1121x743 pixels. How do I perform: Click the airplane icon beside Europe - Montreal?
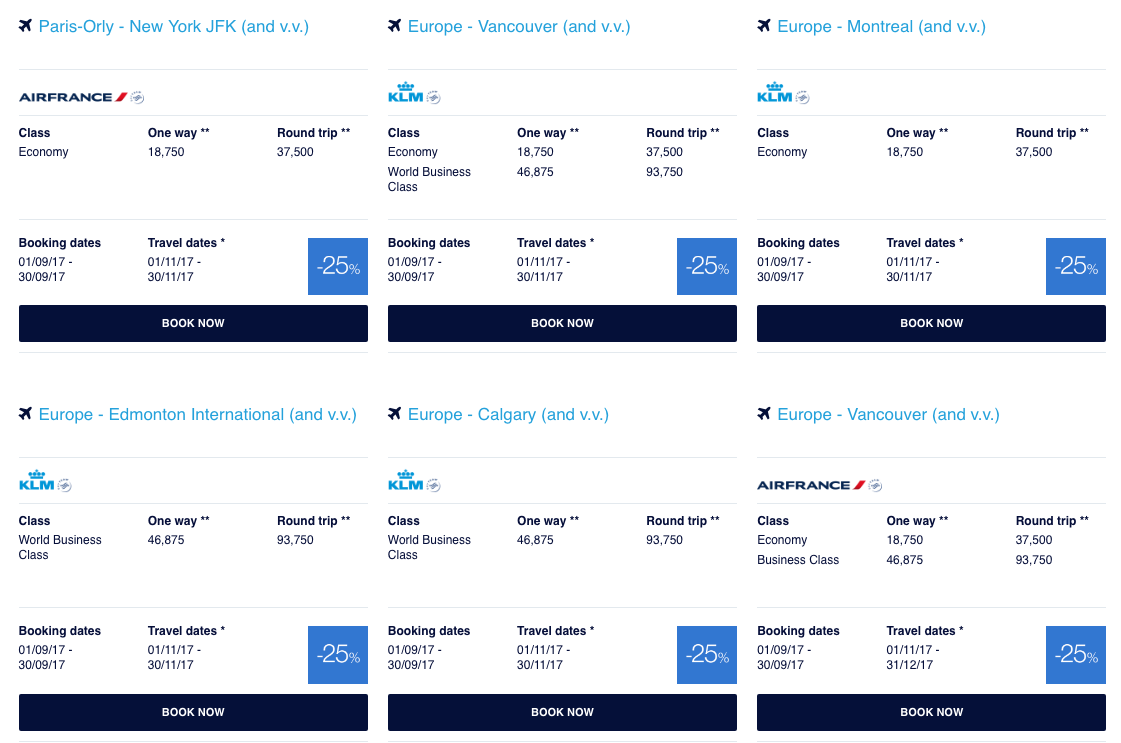click(765, 26)
